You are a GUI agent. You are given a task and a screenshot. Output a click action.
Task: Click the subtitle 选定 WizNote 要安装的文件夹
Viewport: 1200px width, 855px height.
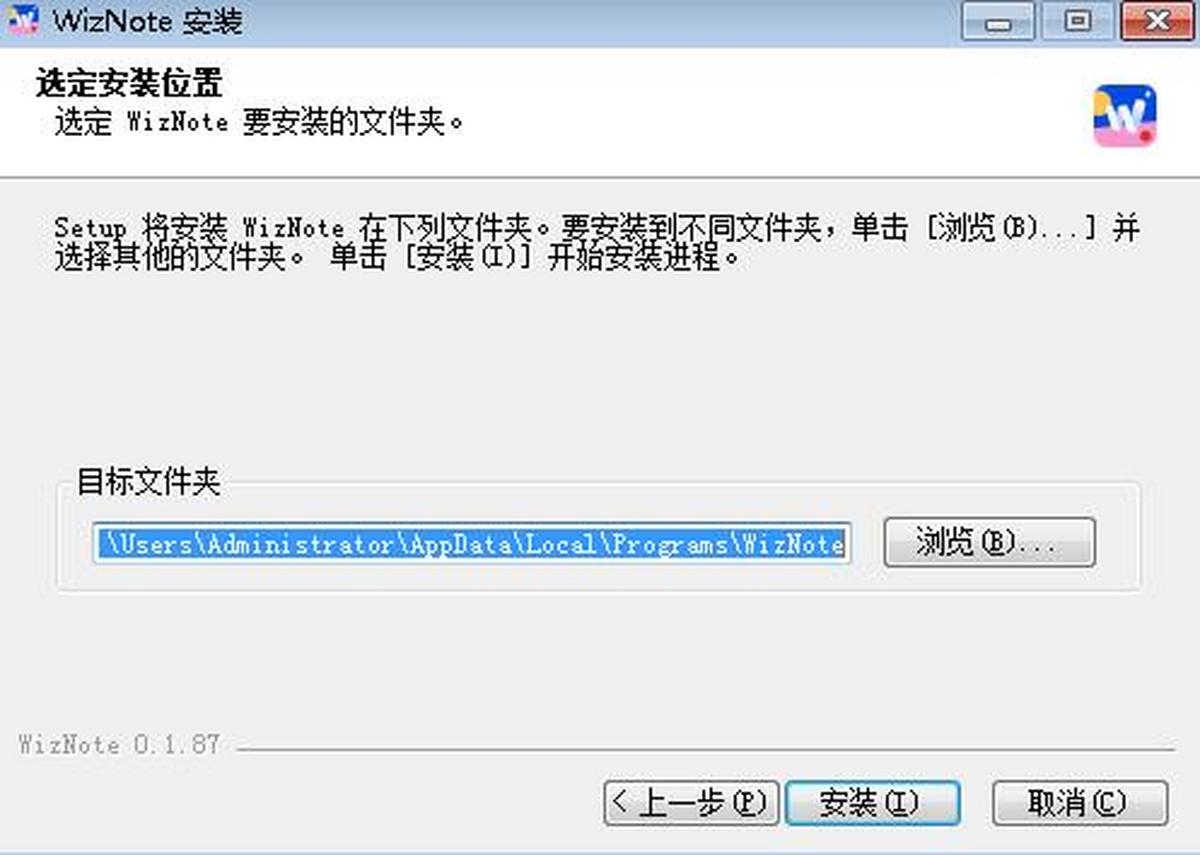click(x=259, y=124)
